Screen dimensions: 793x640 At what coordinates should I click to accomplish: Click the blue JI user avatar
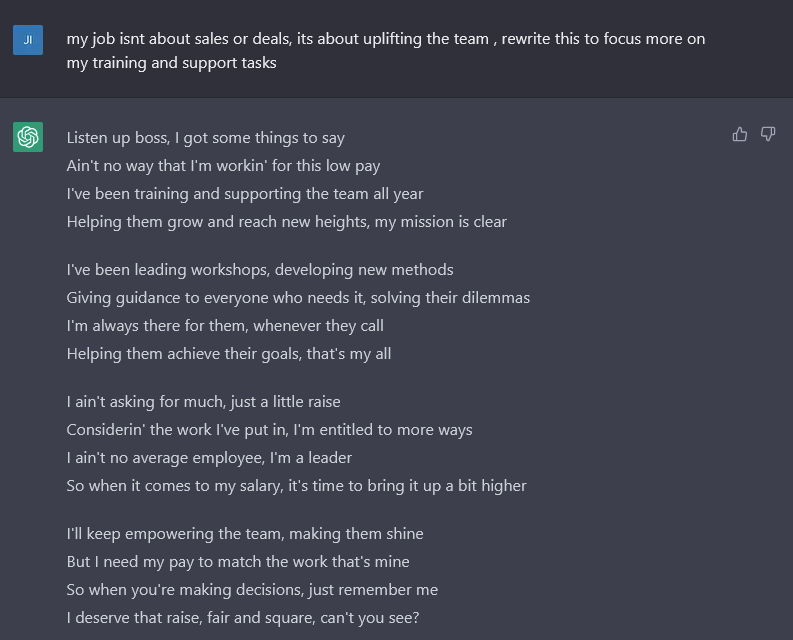pos(28,39)
